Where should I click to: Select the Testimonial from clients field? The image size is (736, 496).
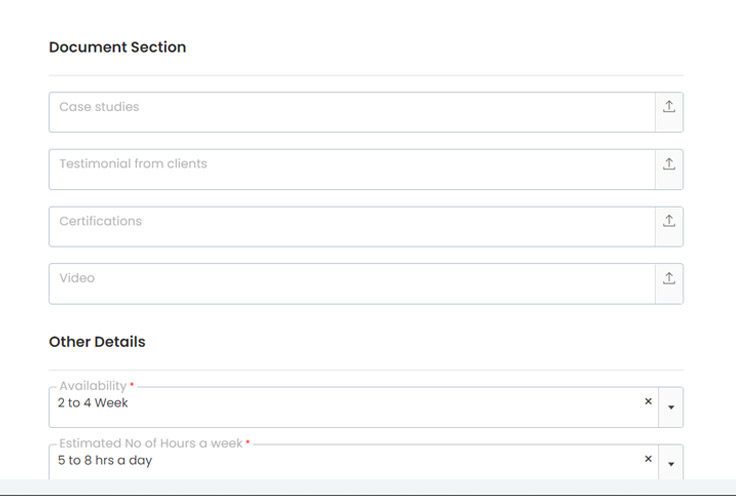coord(350,169)
